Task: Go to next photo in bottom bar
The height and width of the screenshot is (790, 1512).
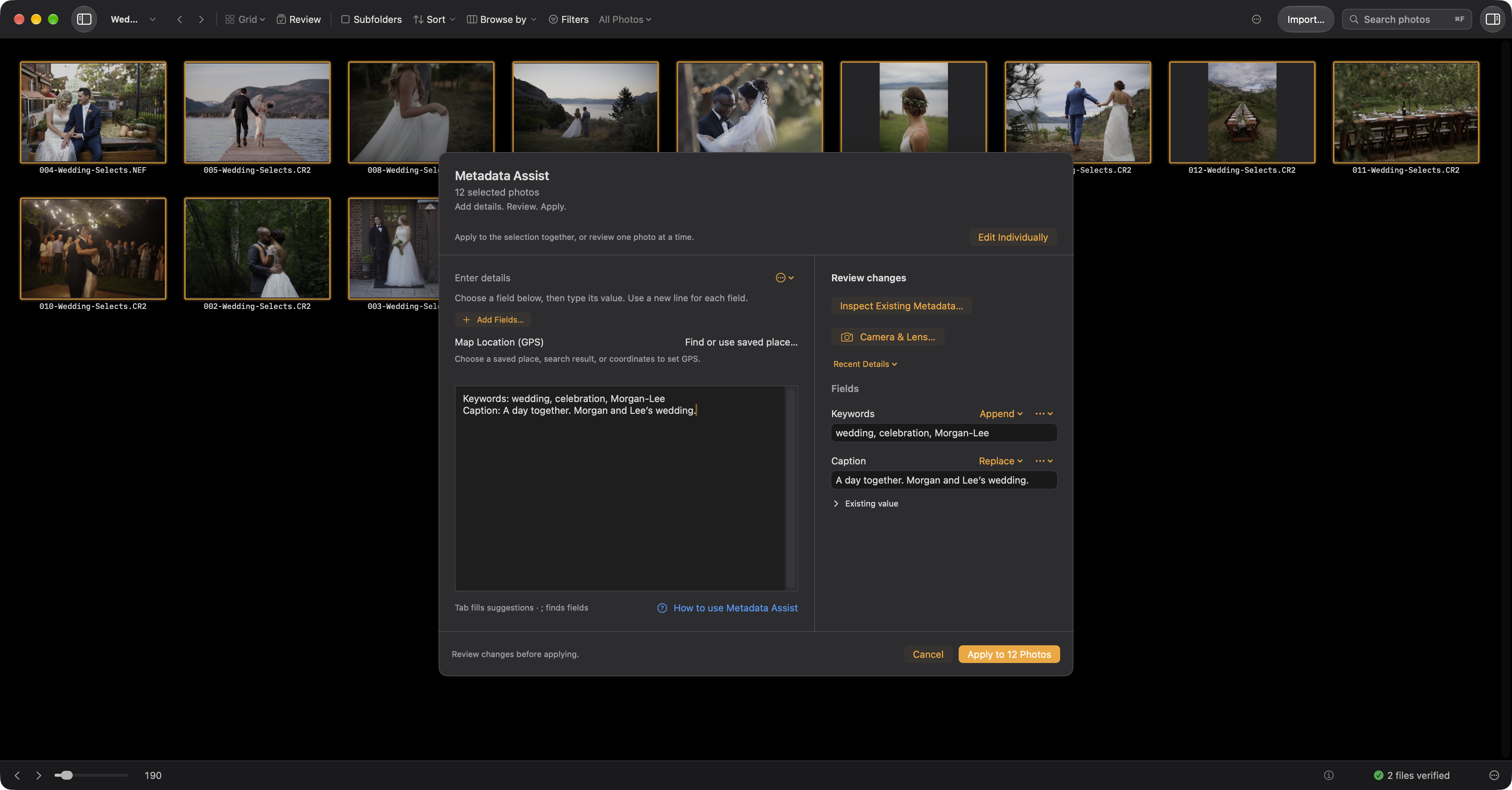Action: (39, 775)
